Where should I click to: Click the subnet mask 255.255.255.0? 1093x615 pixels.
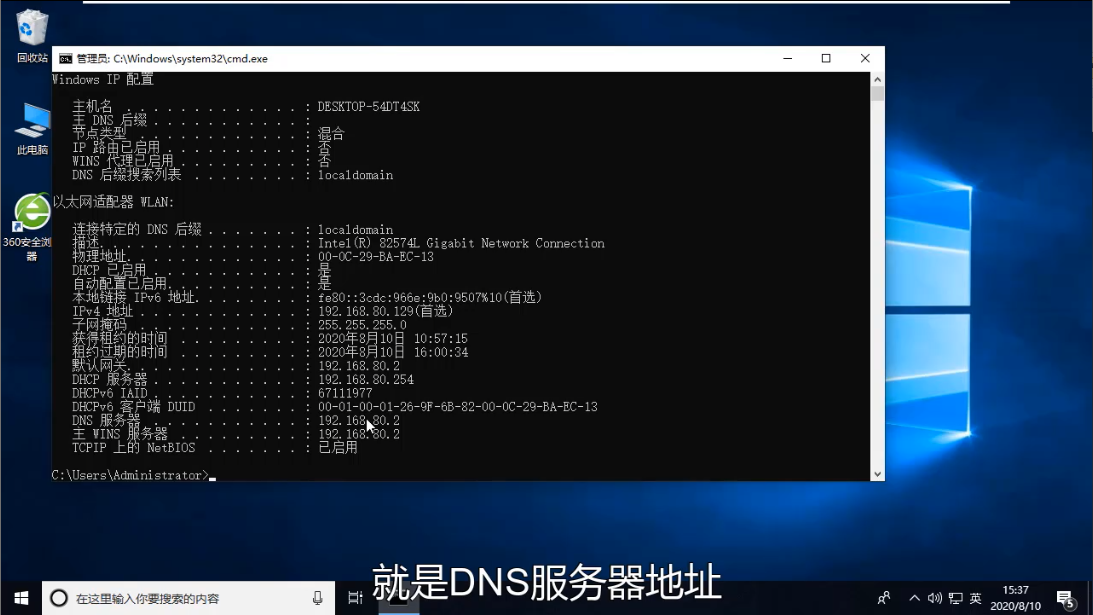[x=362, y=325]
